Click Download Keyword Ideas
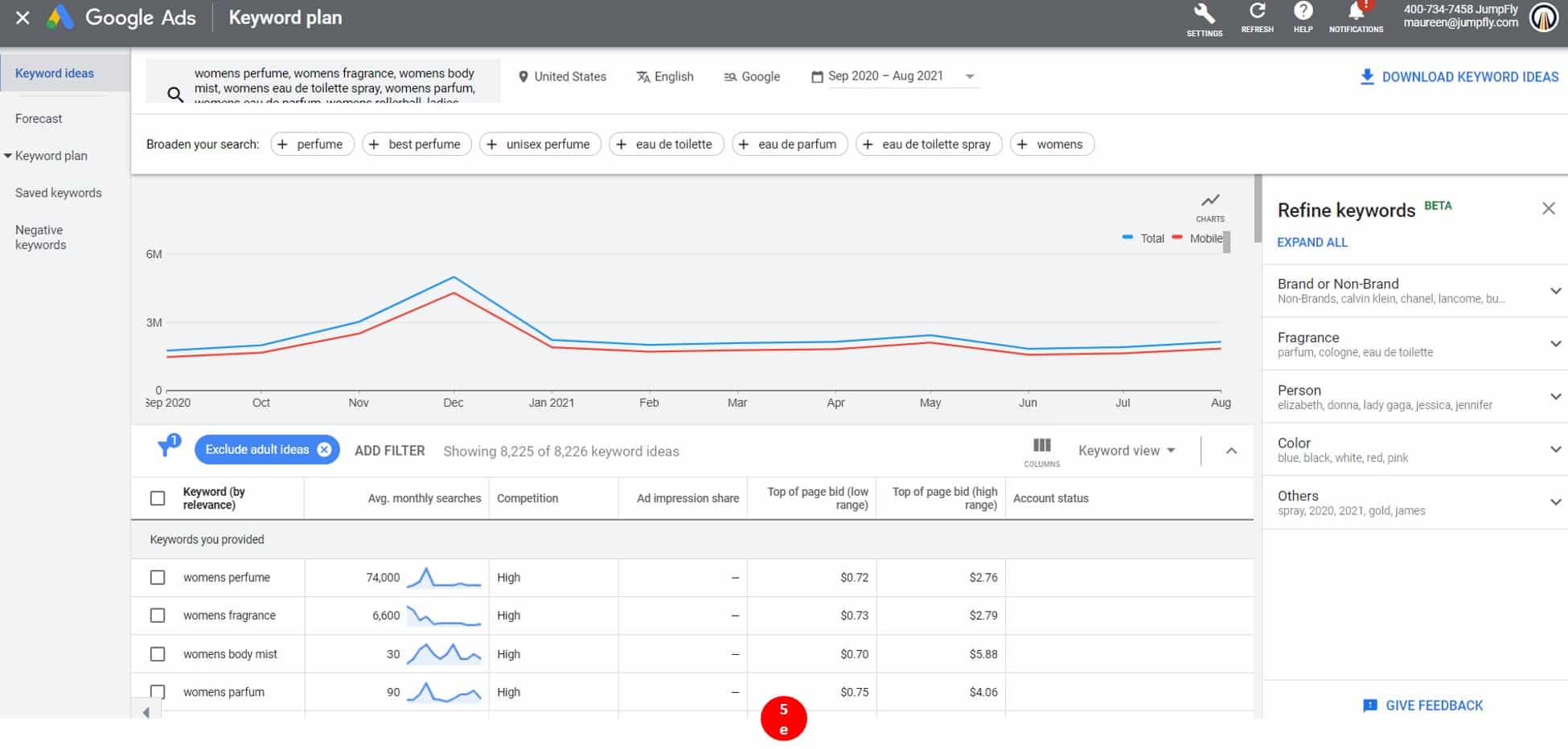Screen dimensions: 1568x749 click(1459, 76)
